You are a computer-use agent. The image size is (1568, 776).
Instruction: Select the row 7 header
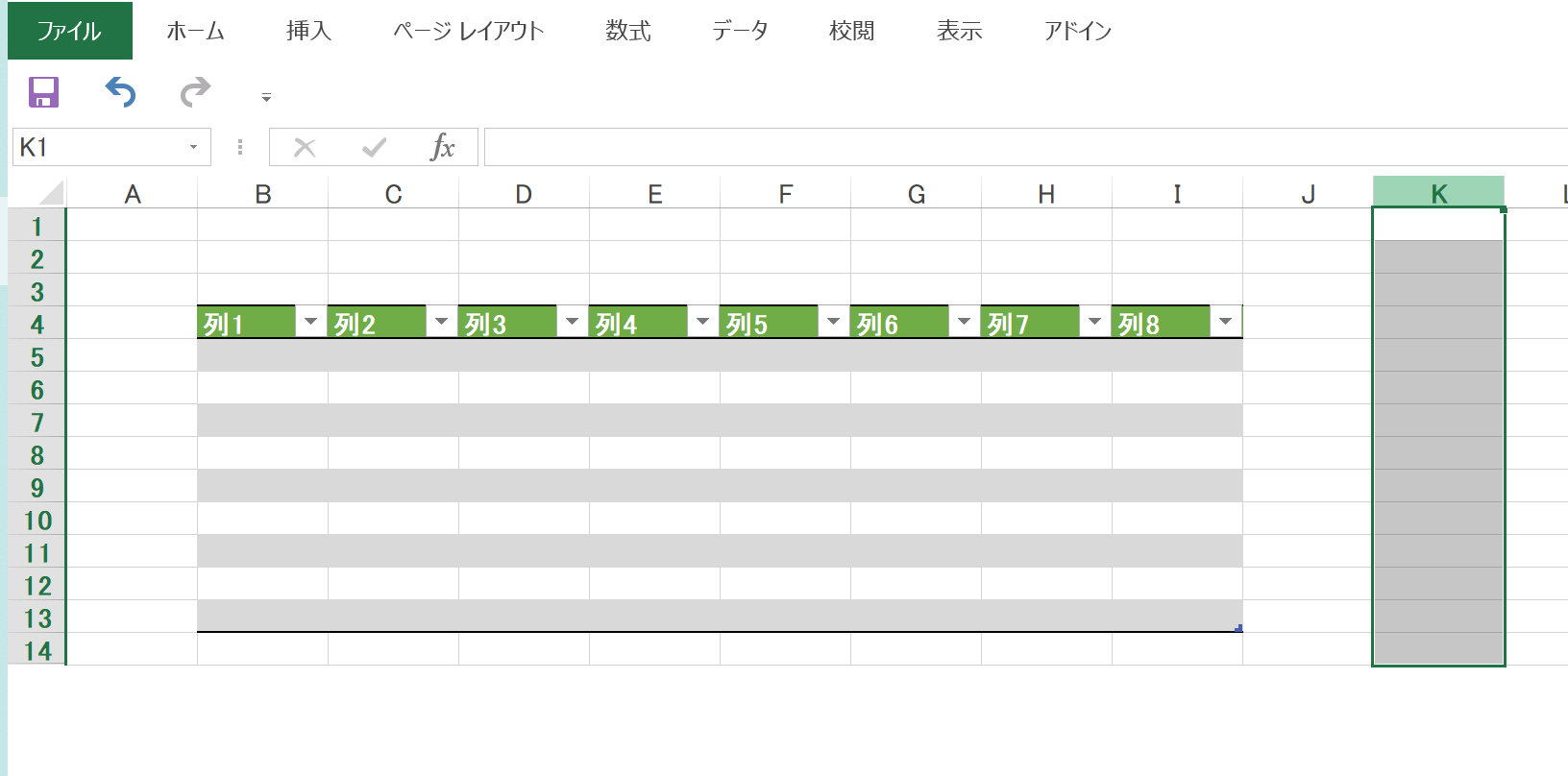pos(37,422)
